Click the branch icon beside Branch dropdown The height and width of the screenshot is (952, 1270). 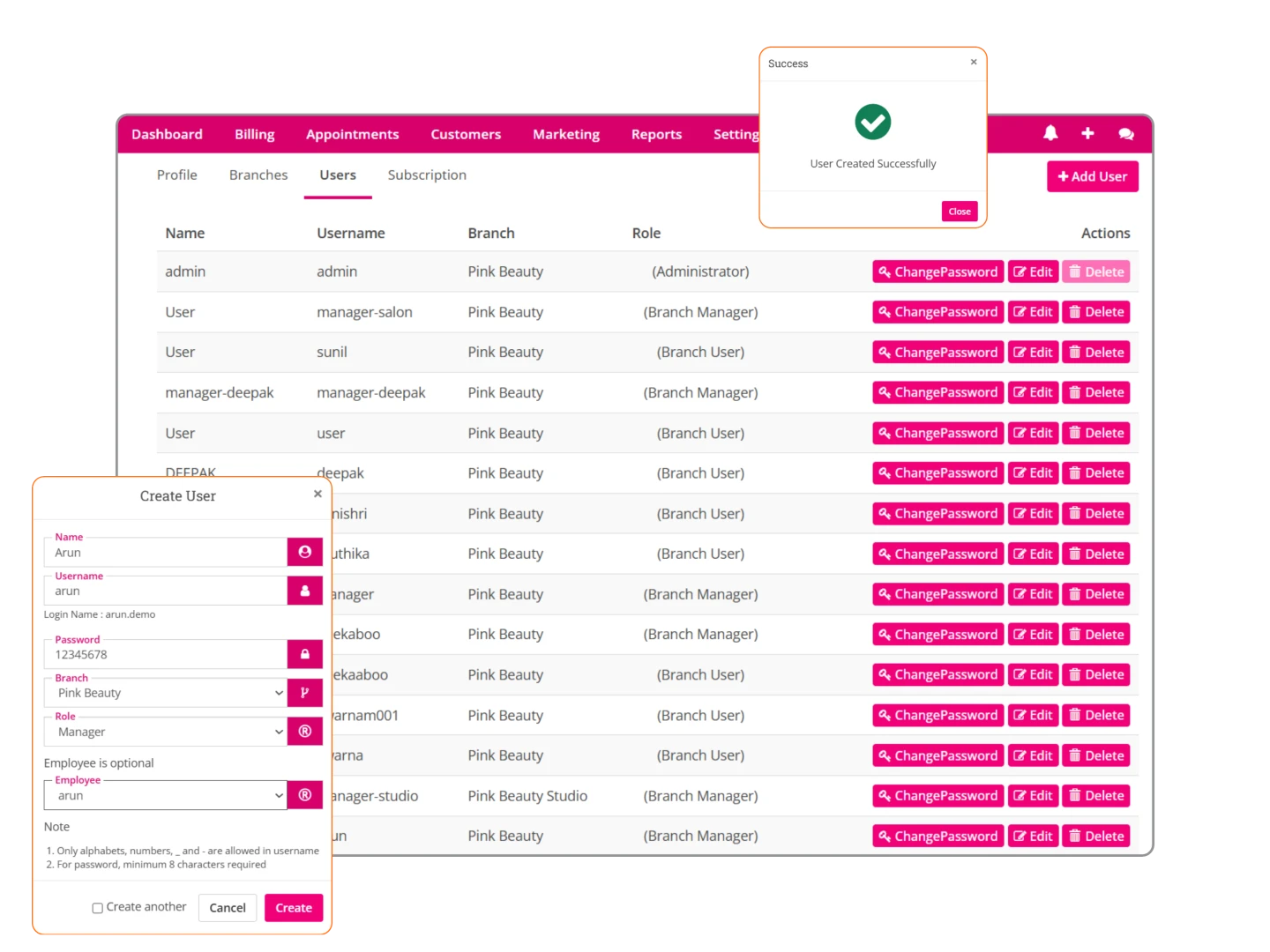coord(305,693)
